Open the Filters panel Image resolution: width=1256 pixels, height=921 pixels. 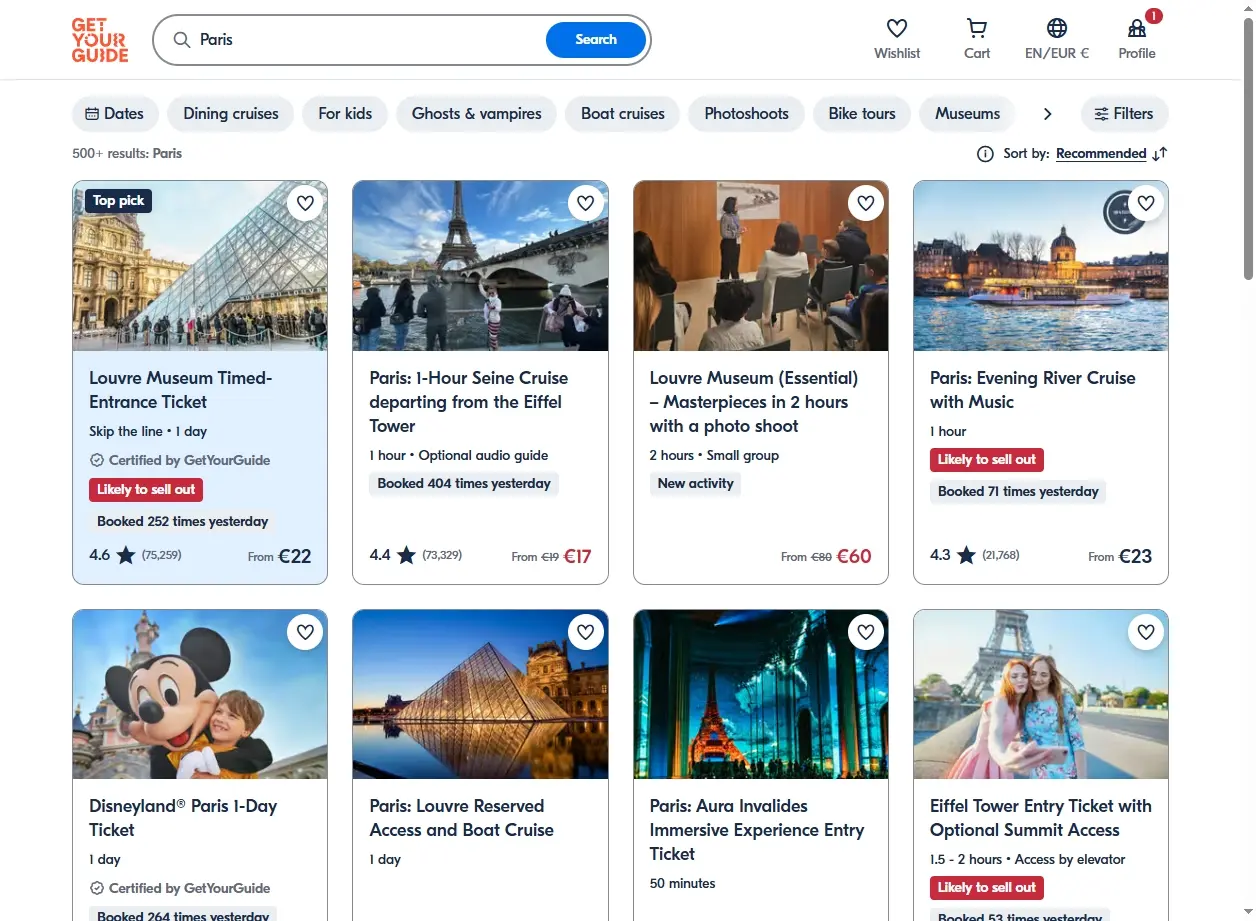point(1124,114)
